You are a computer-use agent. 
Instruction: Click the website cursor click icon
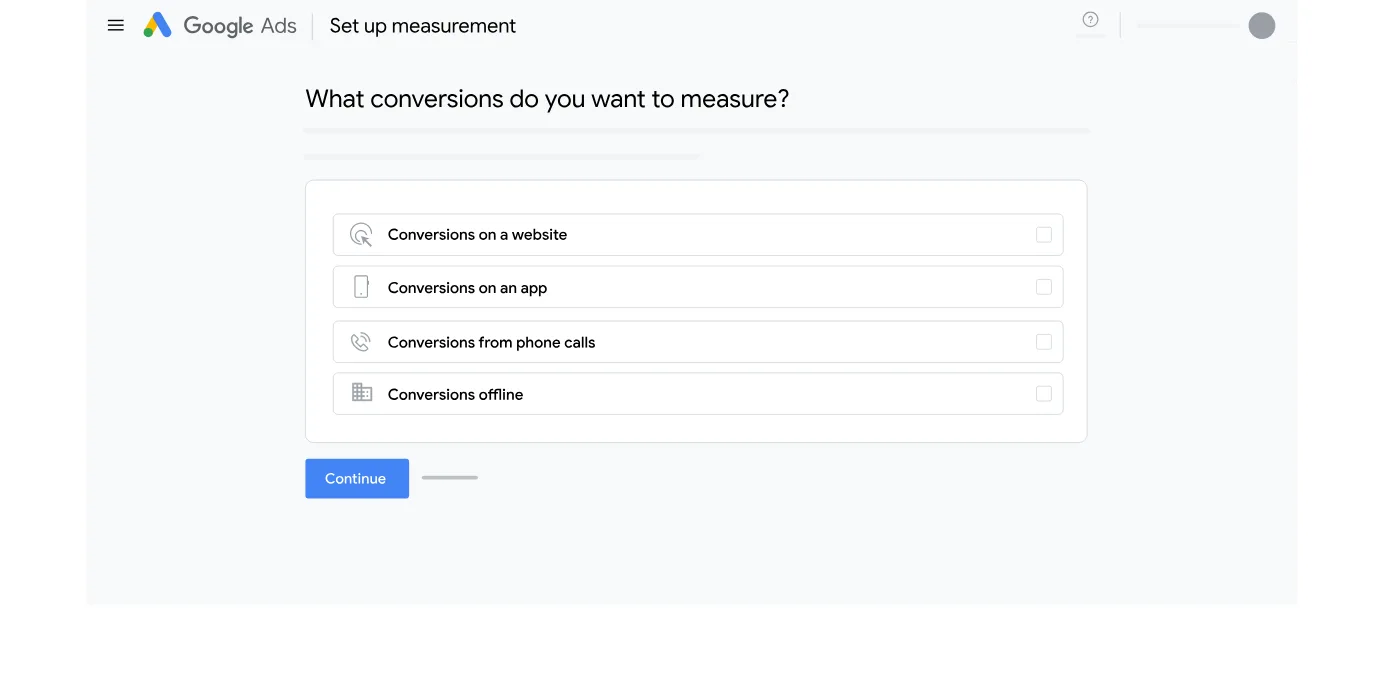coord(361,235)
